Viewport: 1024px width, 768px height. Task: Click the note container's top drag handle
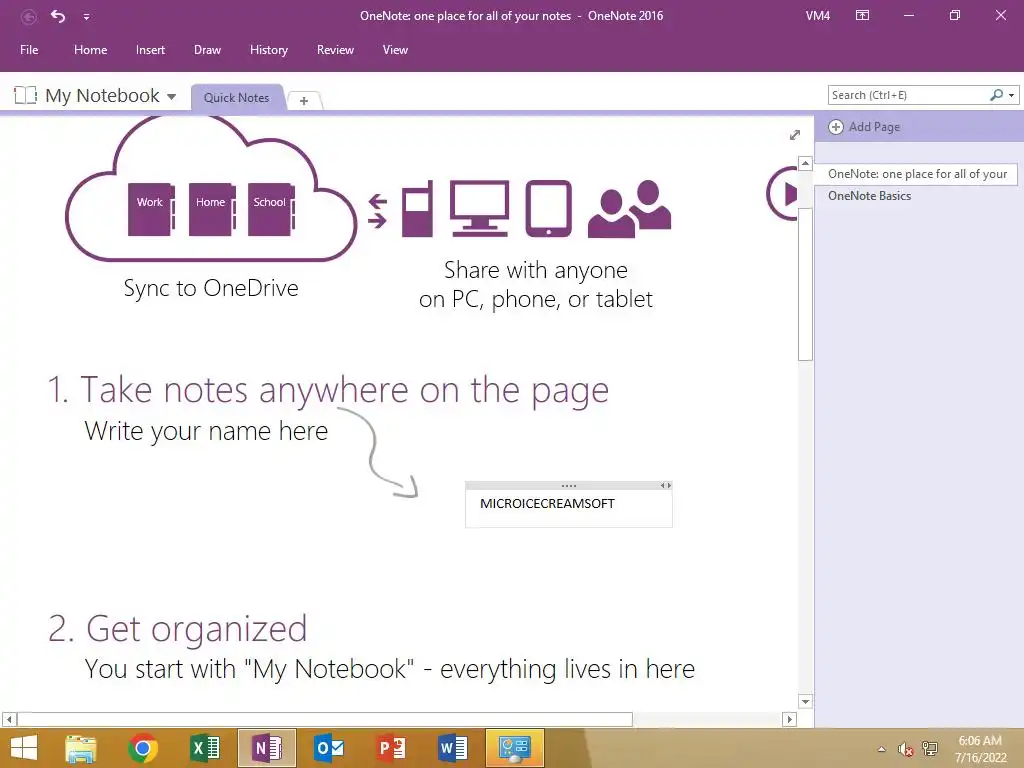(568, 485)
